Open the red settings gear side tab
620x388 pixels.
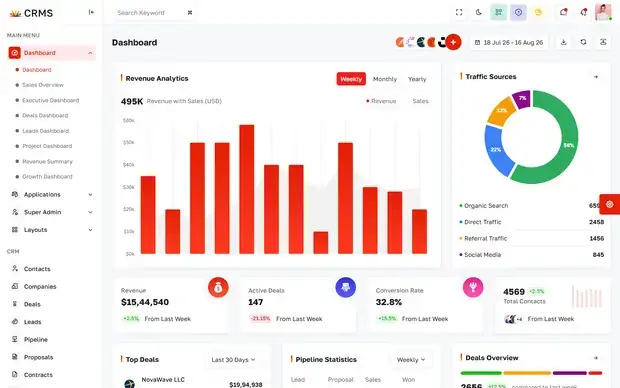609,204
